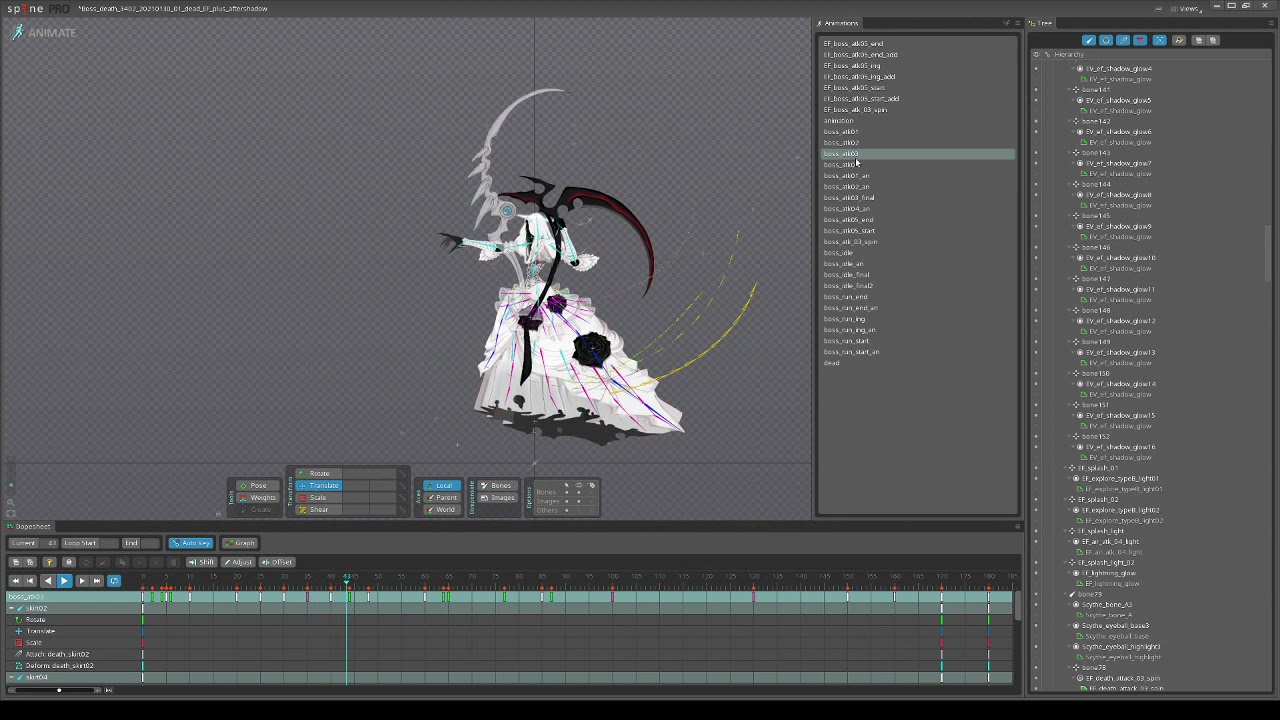Open the Views menu
The image size is (1280, 720).
point(1188,8)
